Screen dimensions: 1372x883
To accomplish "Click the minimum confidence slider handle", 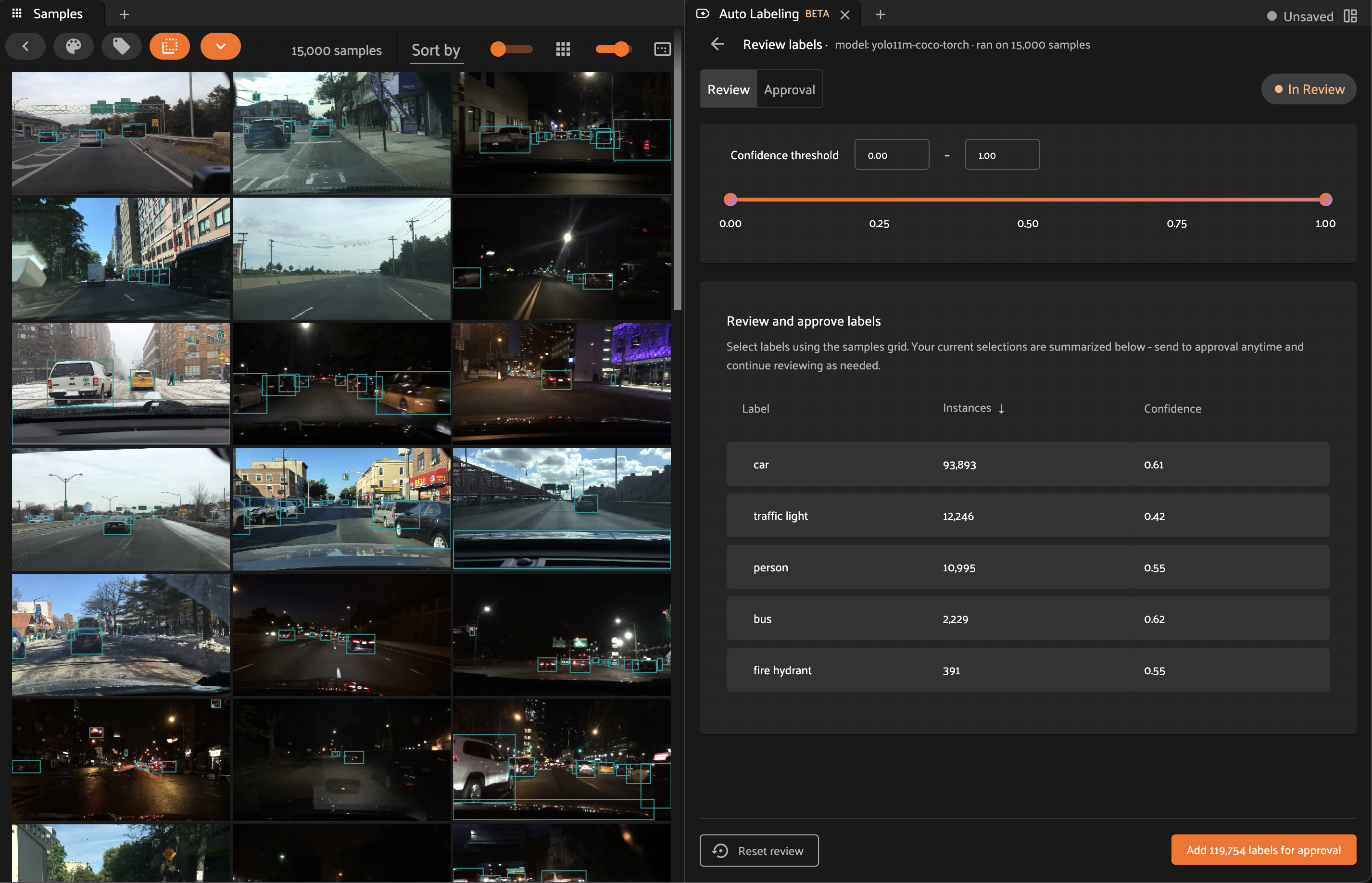I will [730, 200].
